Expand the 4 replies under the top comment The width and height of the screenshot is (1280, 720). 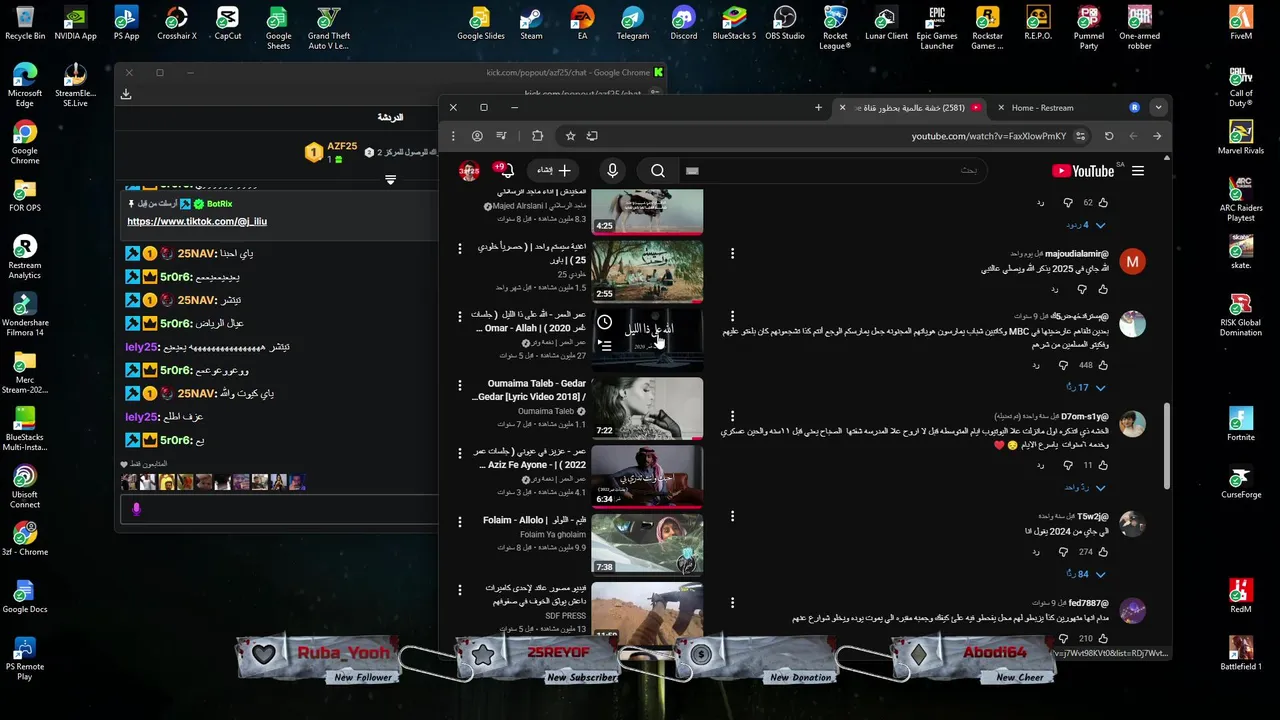tap(1084, 225)
